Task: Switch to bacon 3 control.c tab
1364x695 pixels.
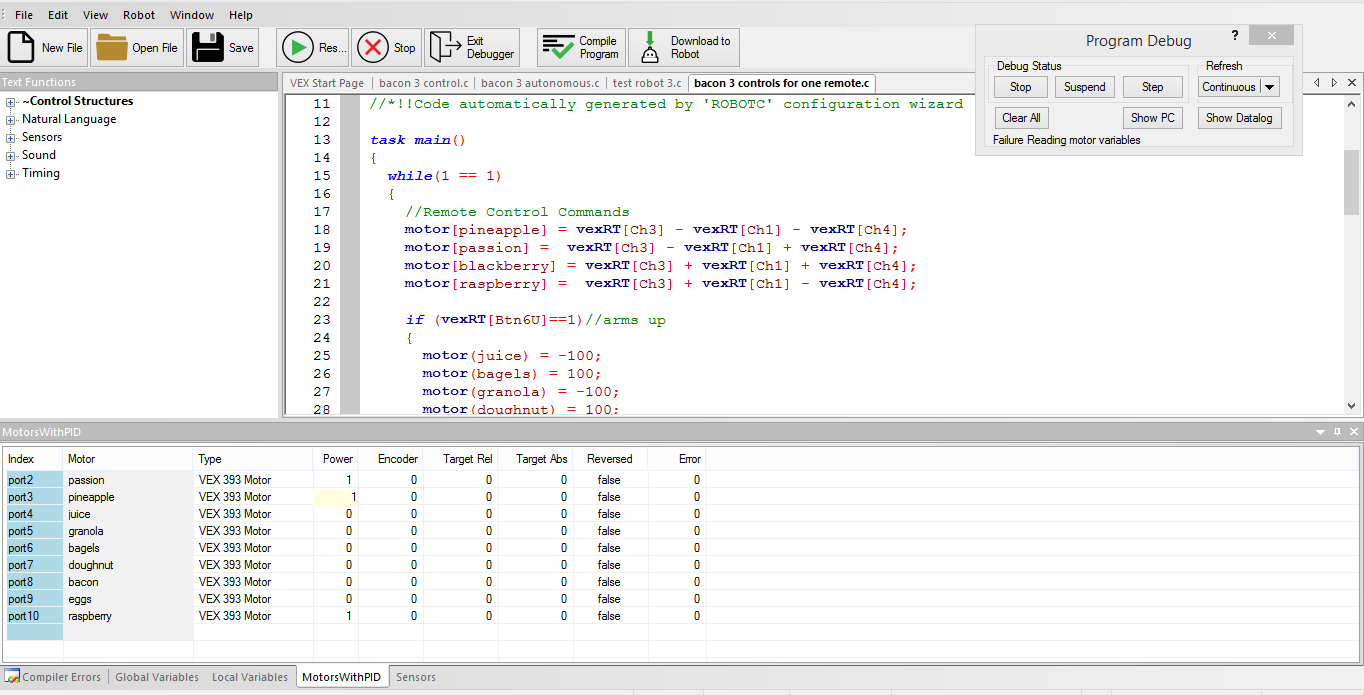Action: tap(424, 83)
